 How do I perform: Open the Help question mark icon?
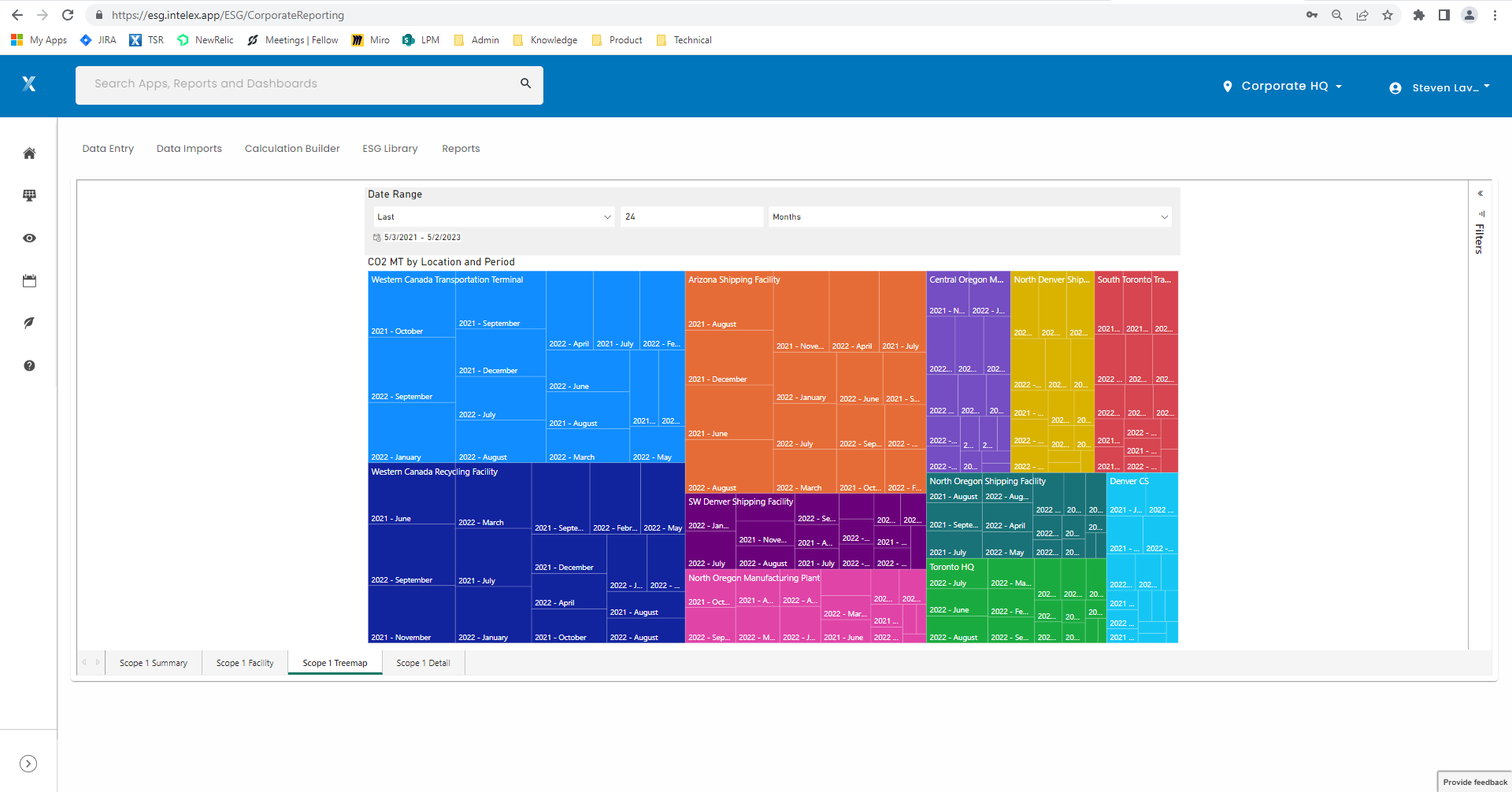(x=29, y=365)
